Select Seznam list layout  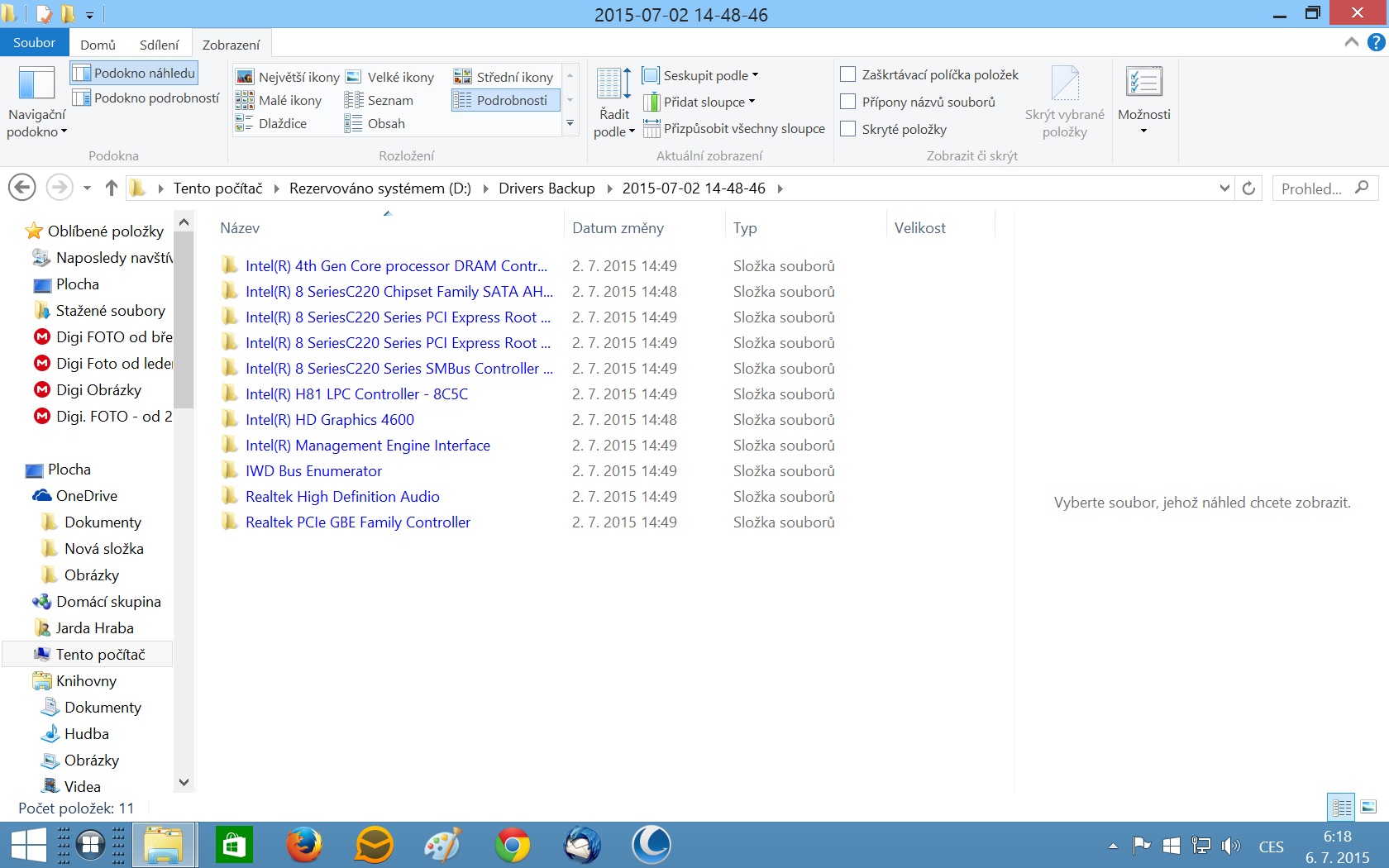click(379, 100)
